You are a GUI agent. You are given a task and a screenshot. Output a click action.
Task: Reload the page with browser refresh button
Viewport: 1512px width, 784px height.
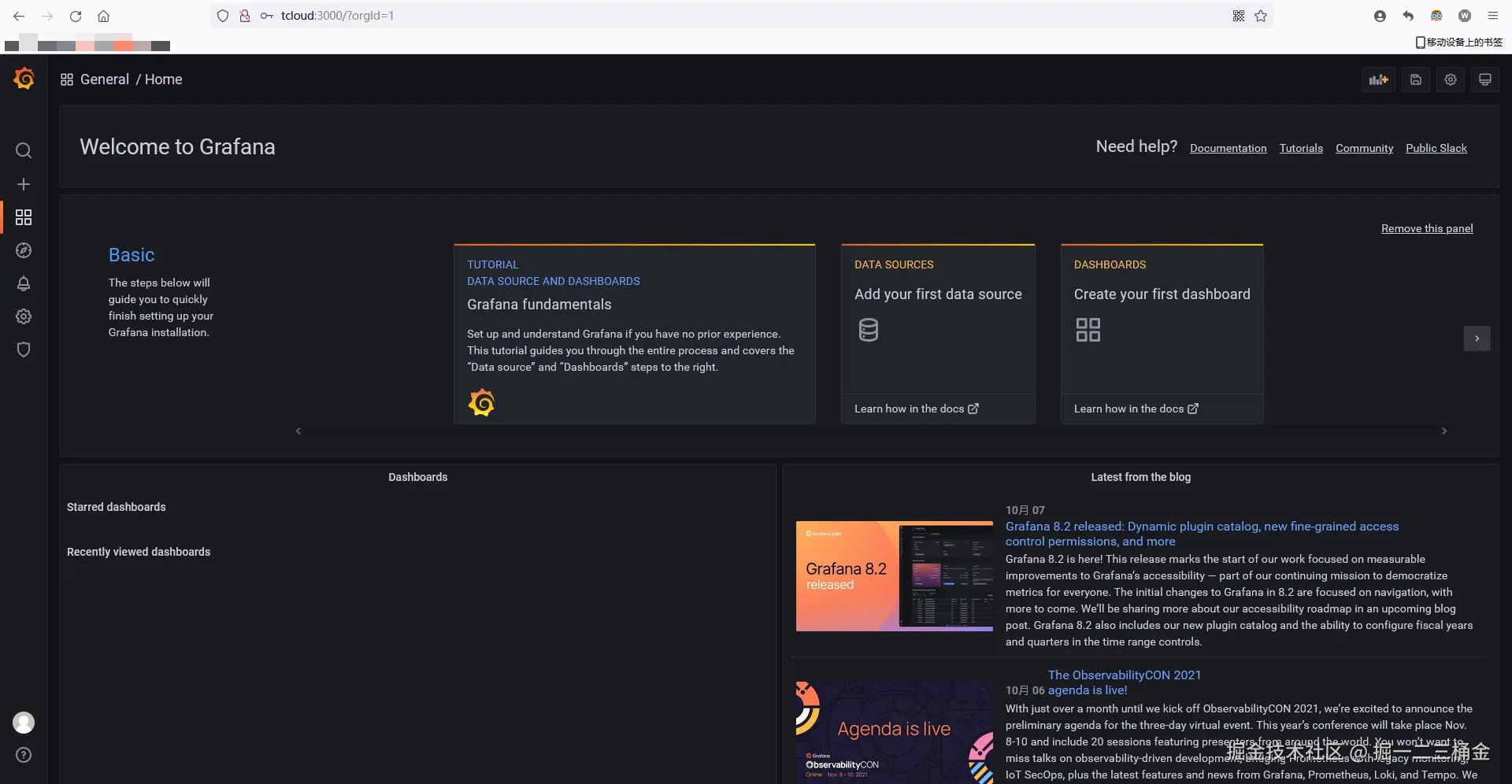[x=76, y=16]
